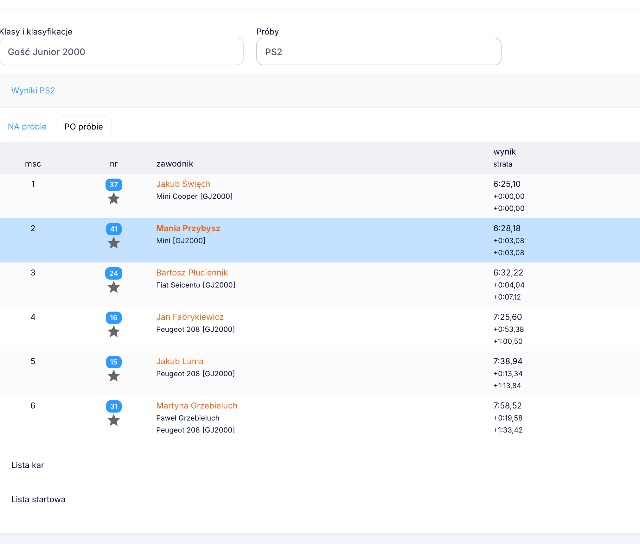640x544 pixels.
Task: Click the star icon under number 41
Action: 114,243
